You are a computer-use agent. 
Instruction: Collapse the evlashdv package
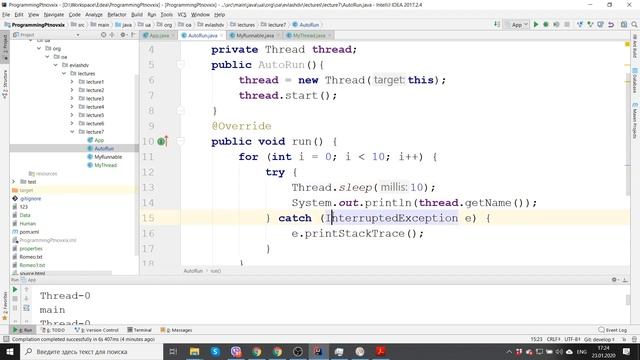(x=56, y=65)
